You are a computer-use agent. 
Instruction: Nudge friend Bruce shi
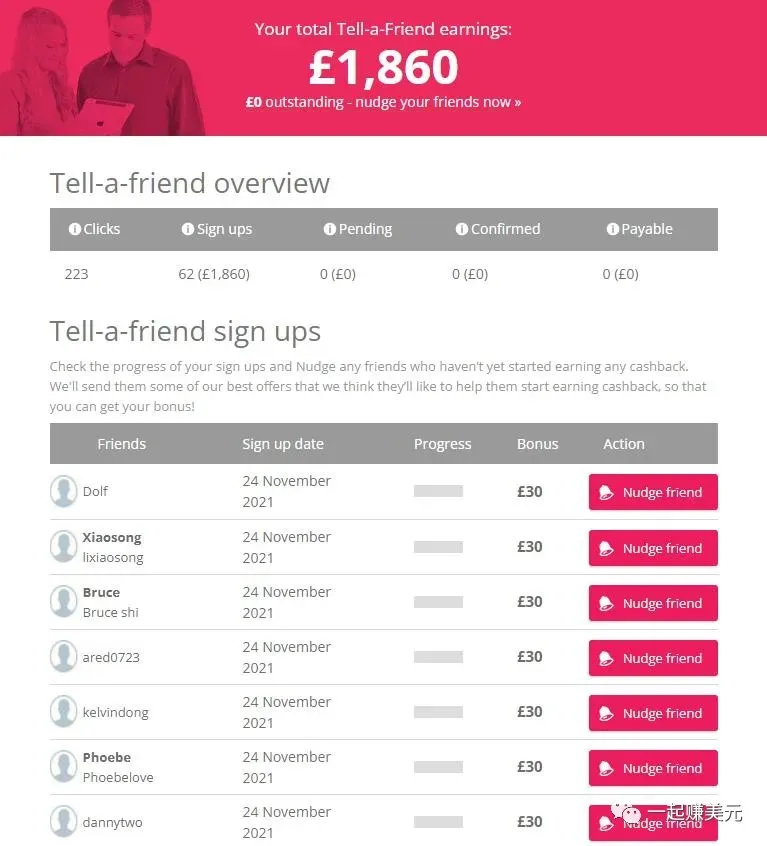click(653, 603)
